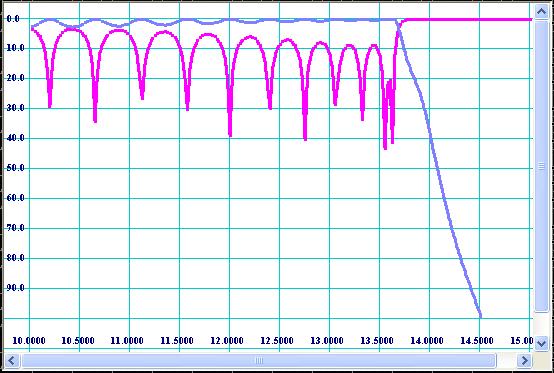This screenshot has height=373, width=554.
Task: Select the 11.0000 x-axis label
Action: tap(127, 341)
